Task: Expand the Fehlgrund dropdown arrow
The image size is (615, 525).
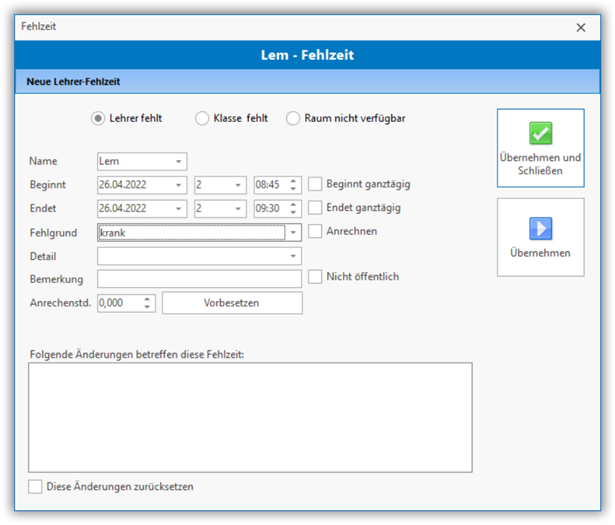Action: 293,233
